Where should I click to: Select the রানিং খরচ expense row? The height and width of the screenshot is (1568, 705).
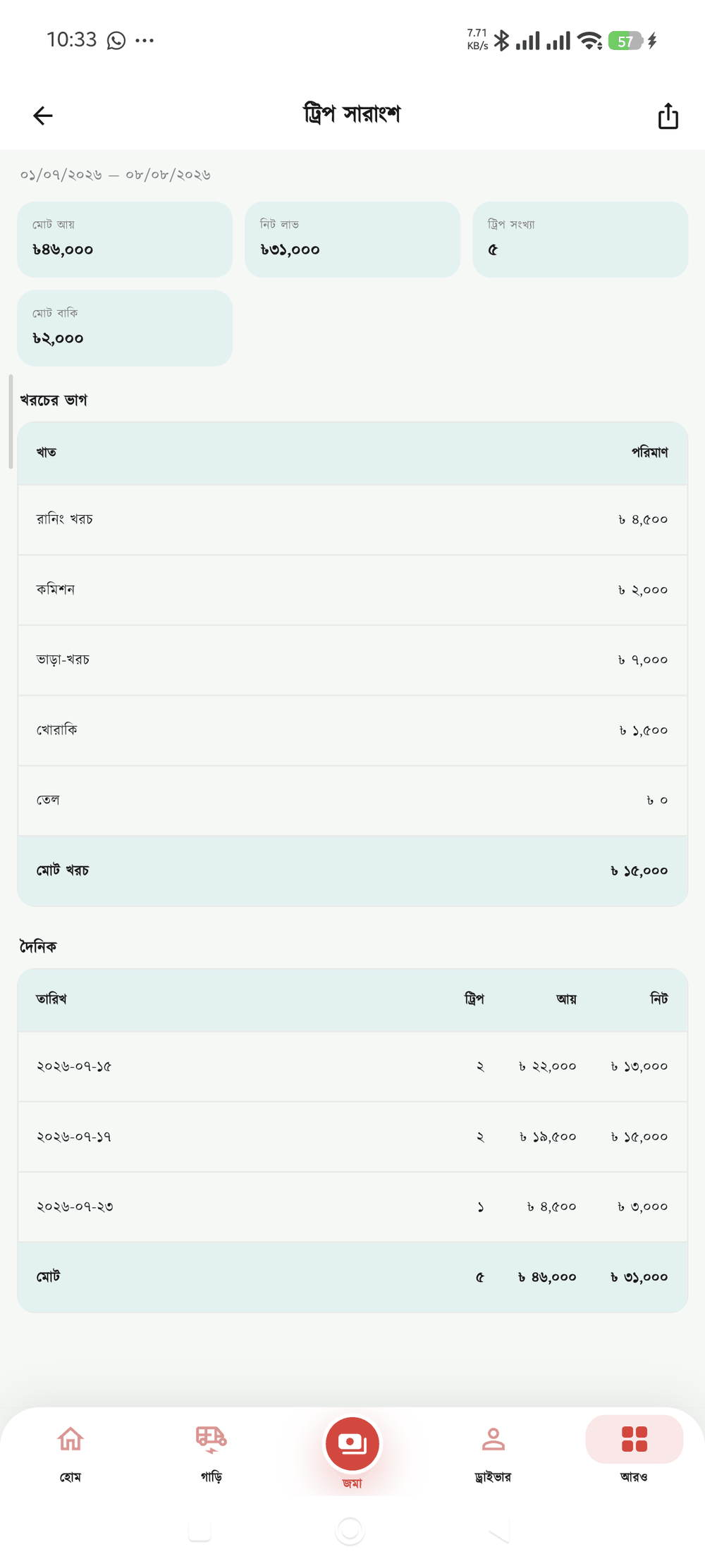point(352,520)
